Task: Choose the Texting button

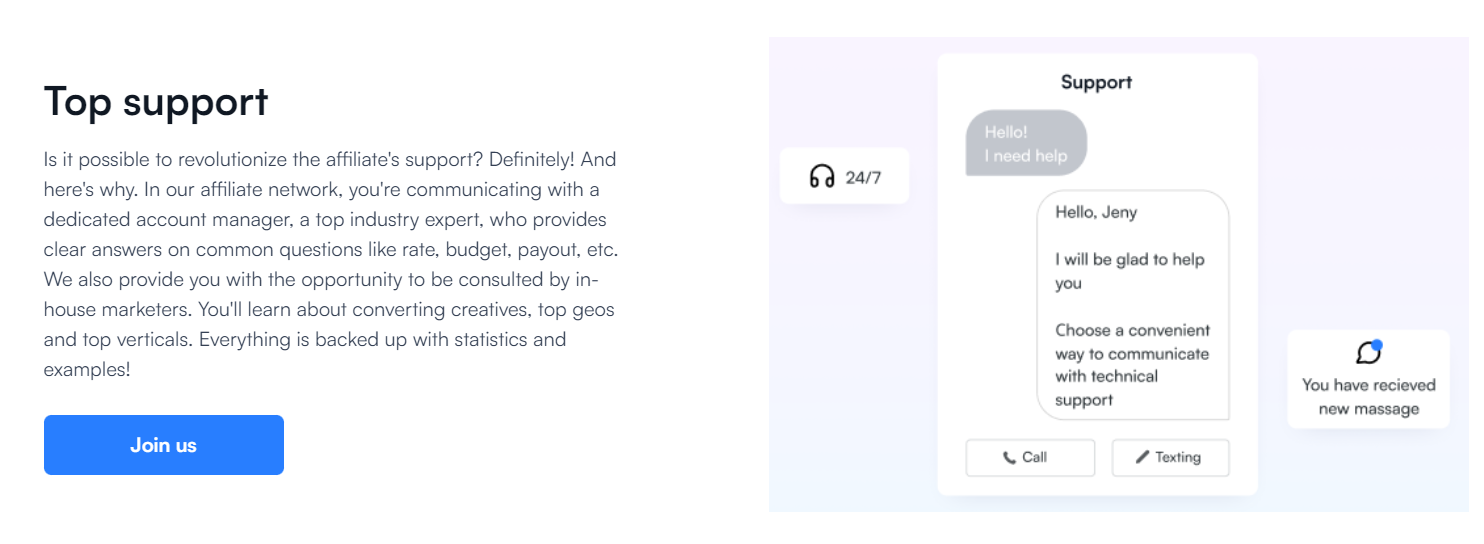Action: click(x=1170, y=458)
